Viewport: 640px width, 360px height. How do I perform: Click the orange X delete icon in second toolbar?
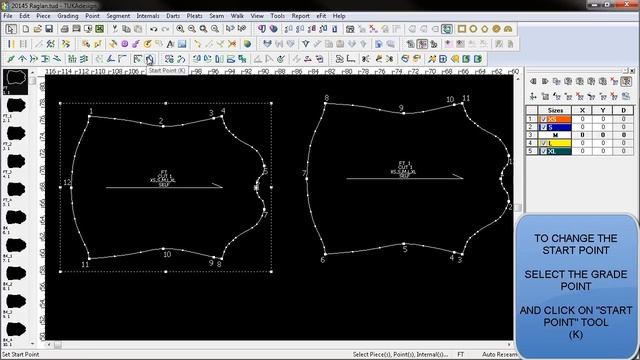(232, 44)
